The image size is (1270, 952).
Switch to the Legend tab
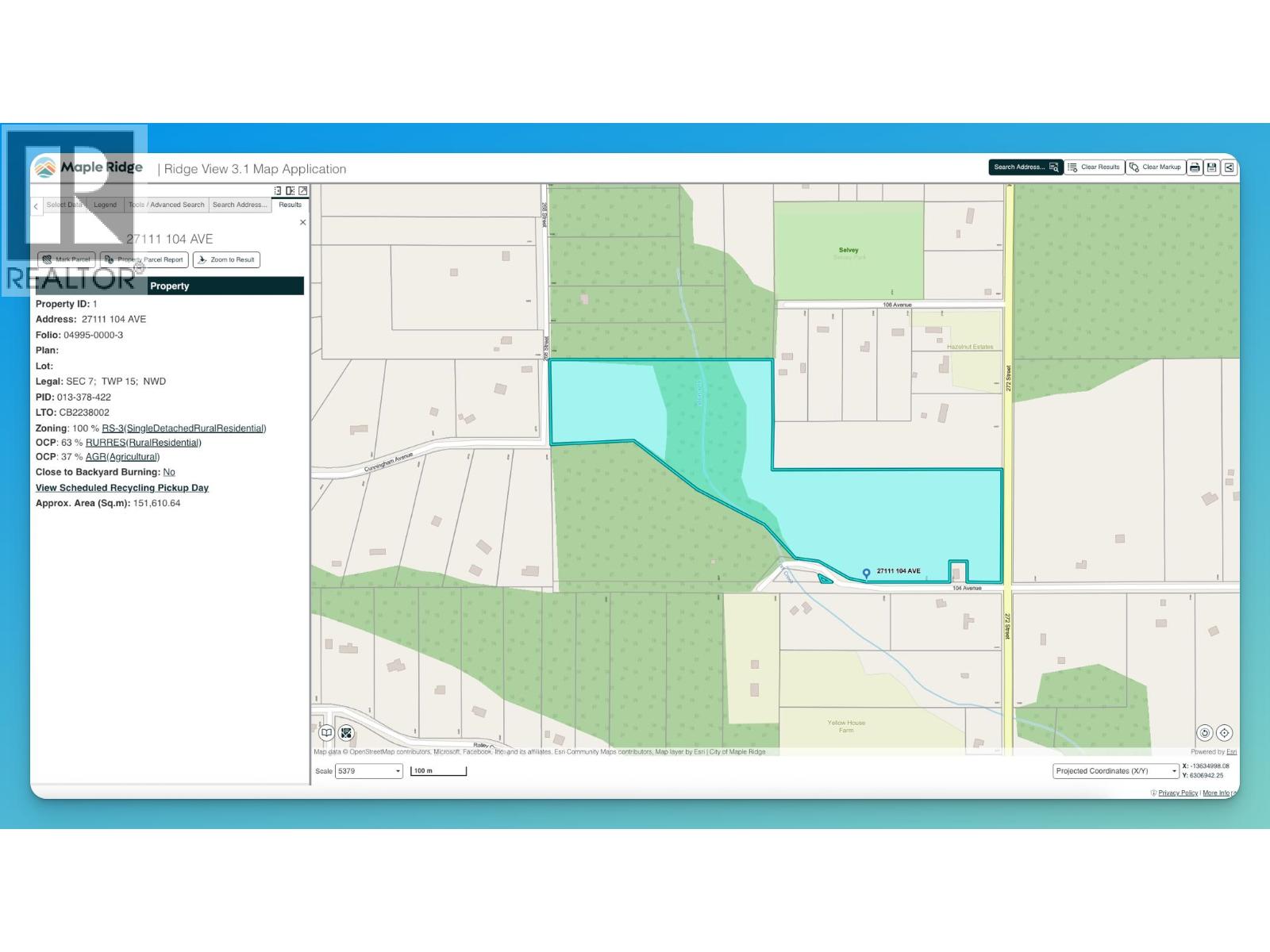click(x=105, y=205)
